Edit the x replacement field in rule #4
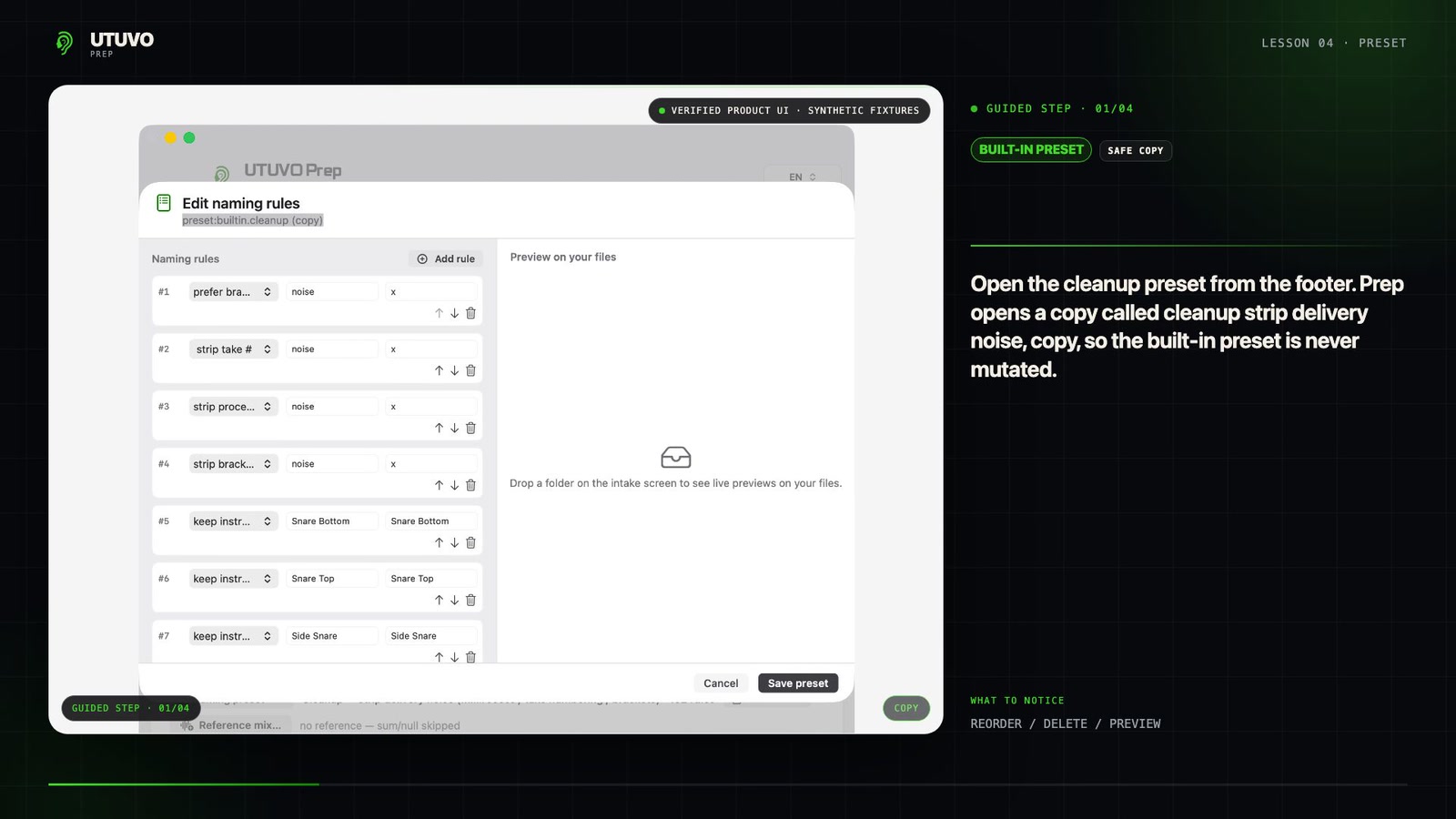The image size is (1456, 819). point(431,464)
